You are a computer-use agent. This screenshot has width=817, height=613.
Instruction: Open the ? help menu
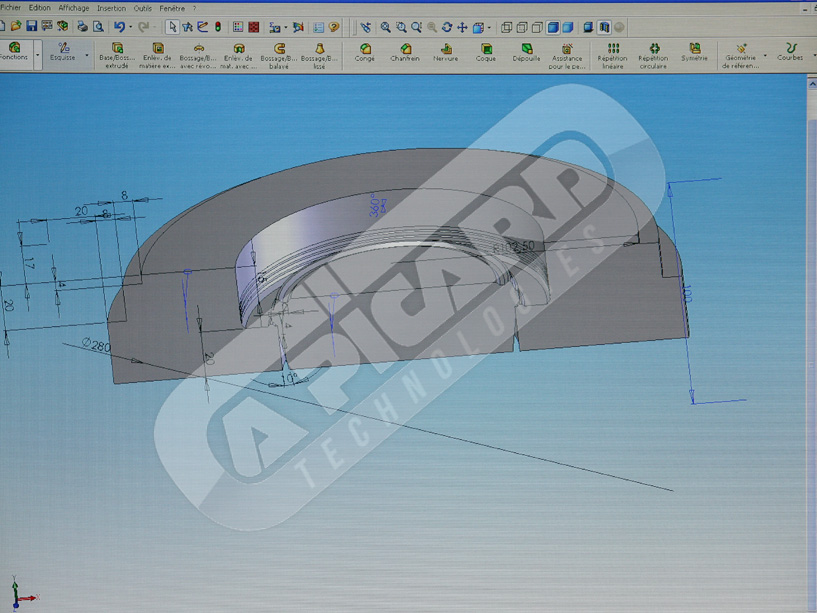[x=194, y=8]
